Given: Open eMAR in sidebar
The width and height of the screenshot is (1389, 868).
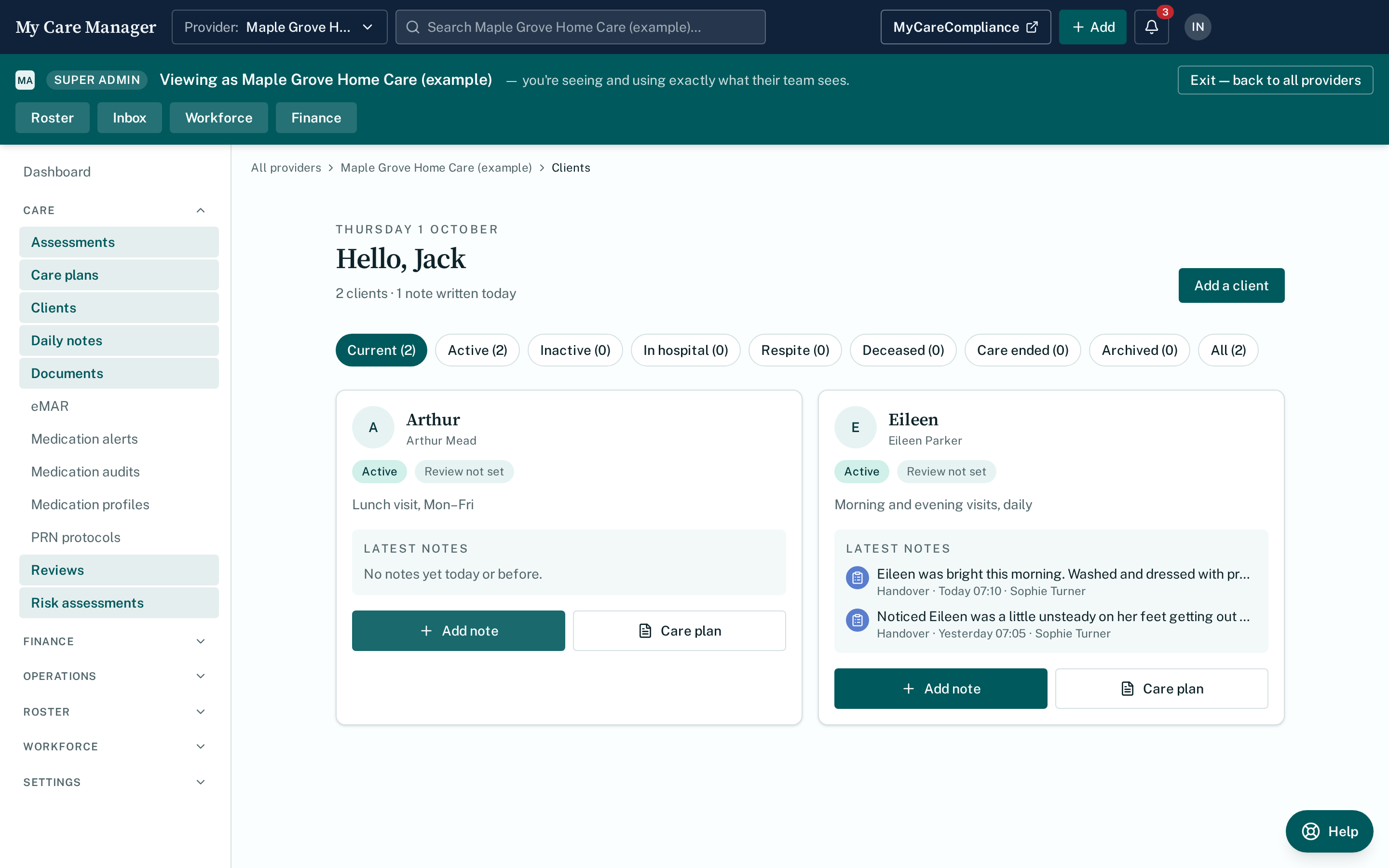Looking at the screenshot, I should tap(119, 406).
